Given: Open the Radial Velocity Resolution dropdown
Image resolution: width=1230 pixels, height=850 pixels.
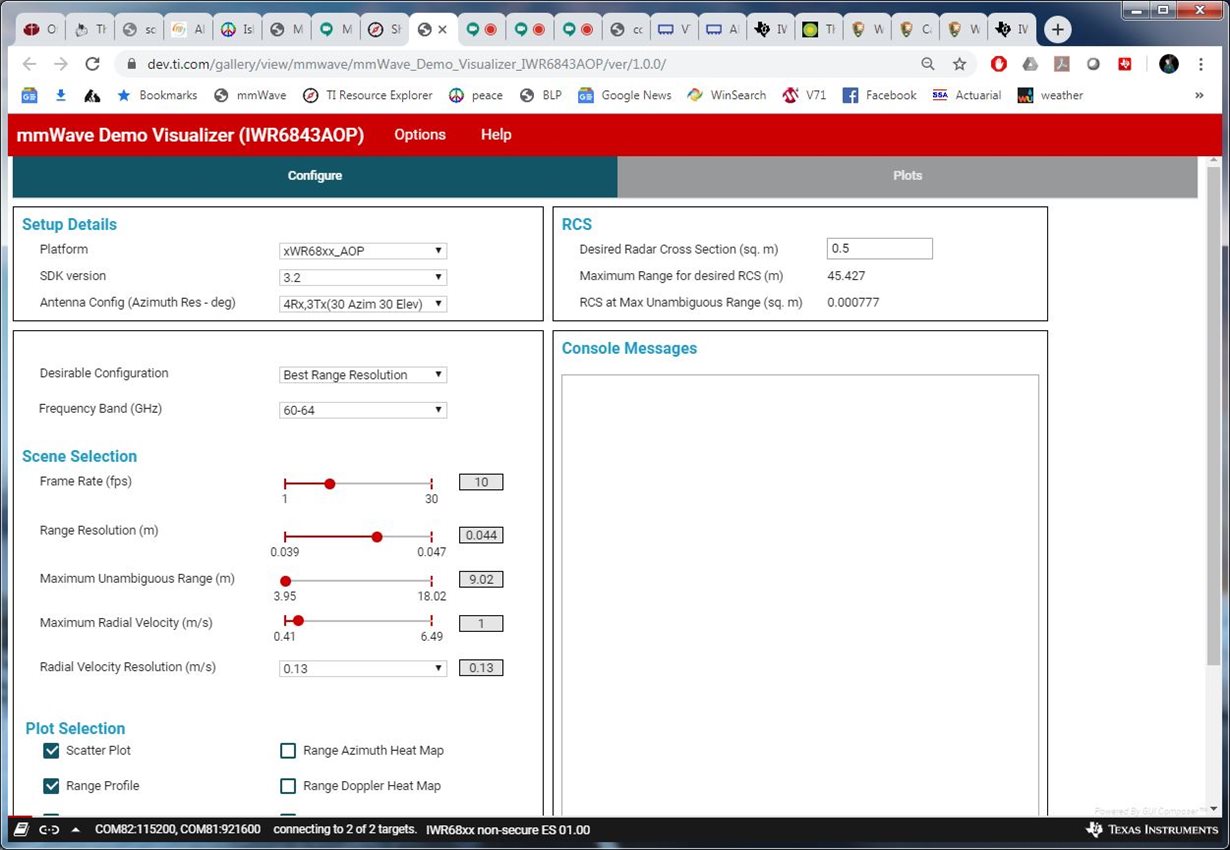Looking at the screenshot, I should tap(363, 669).
